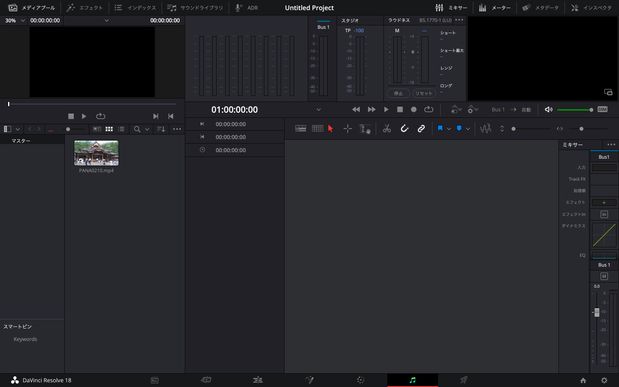The image size is (619, 387).
Task: Play the clip in source preview
Action: coord(84,116)
